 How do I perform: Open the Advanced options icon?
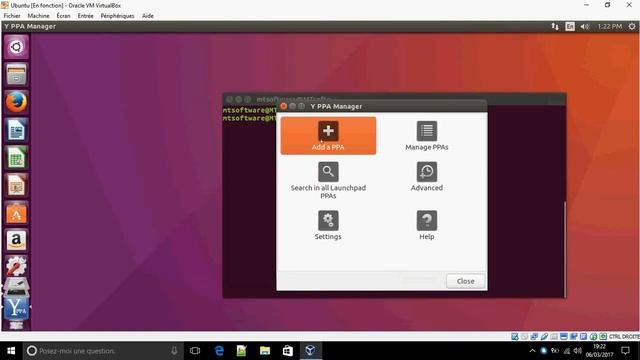click(x=427, y=176)
